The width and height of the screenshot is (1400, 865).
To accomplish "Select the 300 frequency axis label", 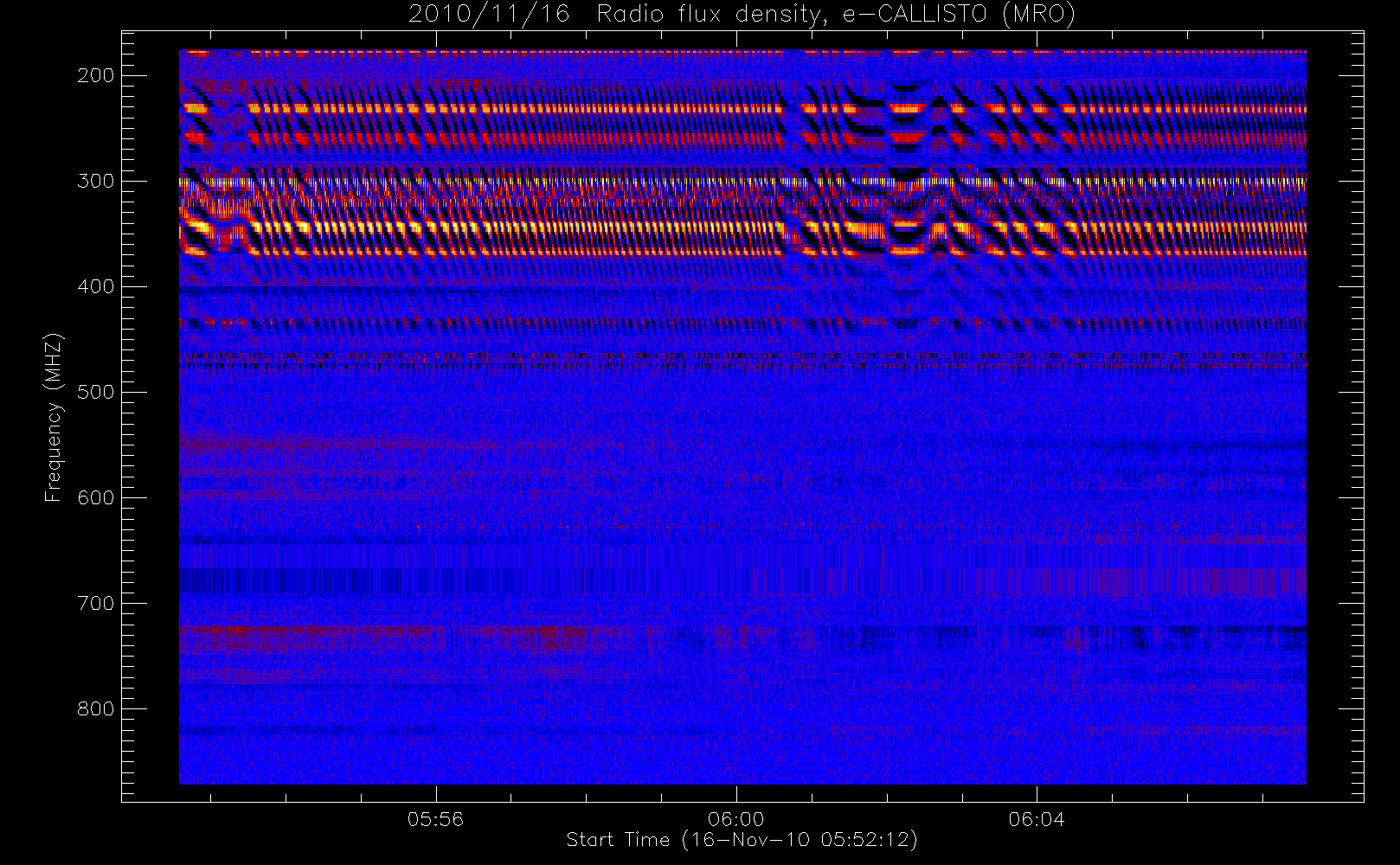I will click(95, 181).
